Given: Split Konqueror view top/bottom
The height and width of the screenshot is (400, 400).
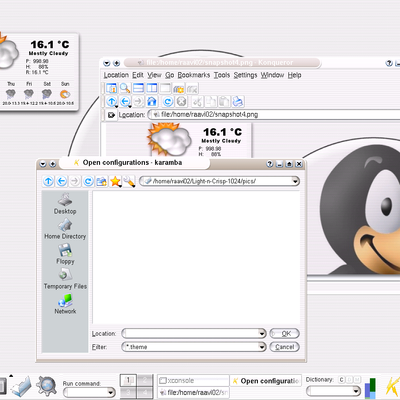Looking at the screenshot, I should click(138, 88).
